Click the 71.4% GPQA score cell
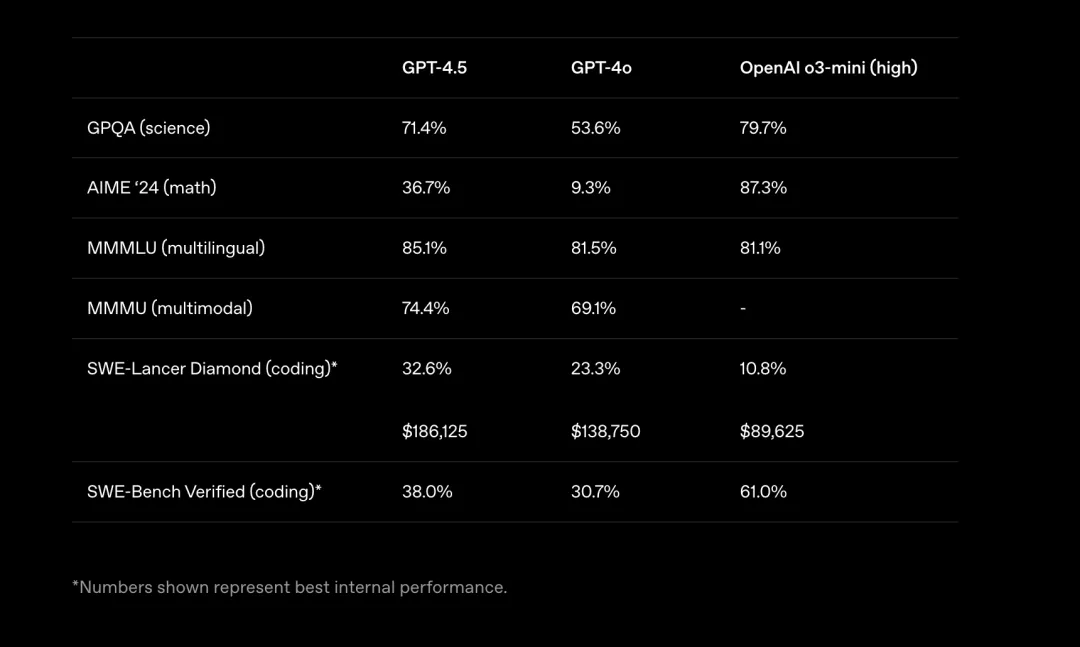 click(424, 128)
